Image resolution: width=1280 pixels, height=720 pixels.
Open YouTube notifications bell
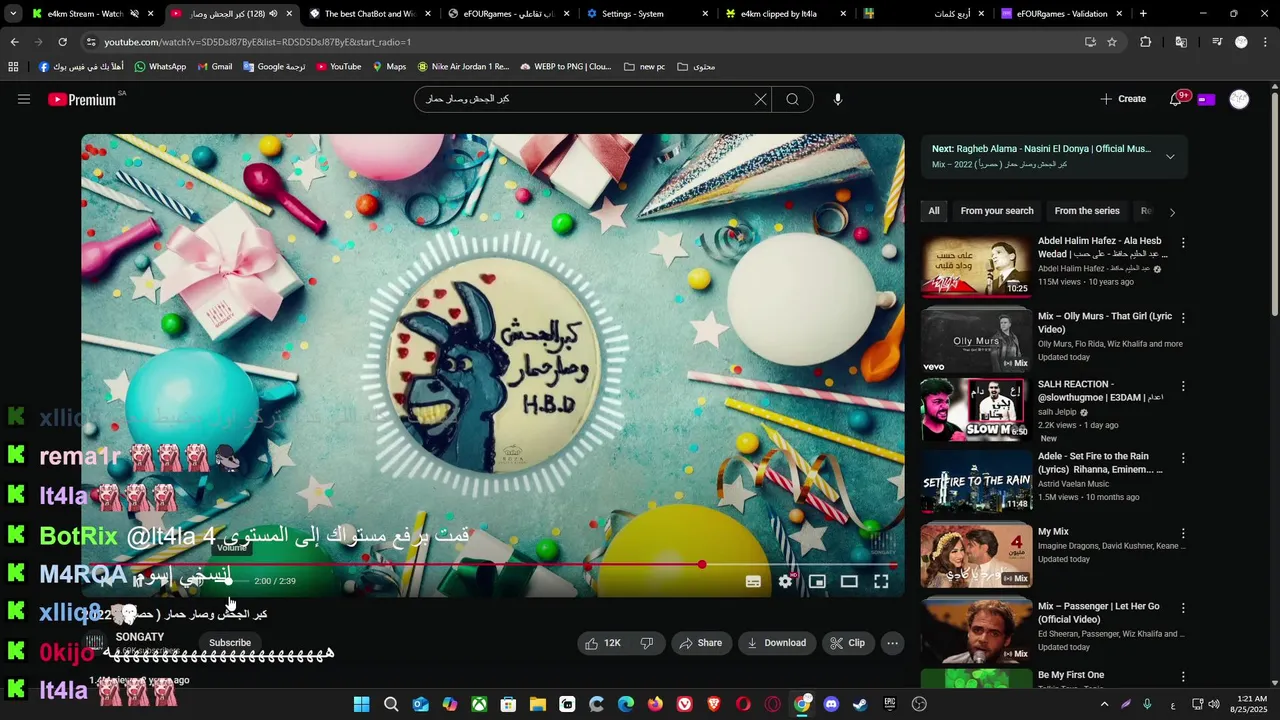point(1176,99)
